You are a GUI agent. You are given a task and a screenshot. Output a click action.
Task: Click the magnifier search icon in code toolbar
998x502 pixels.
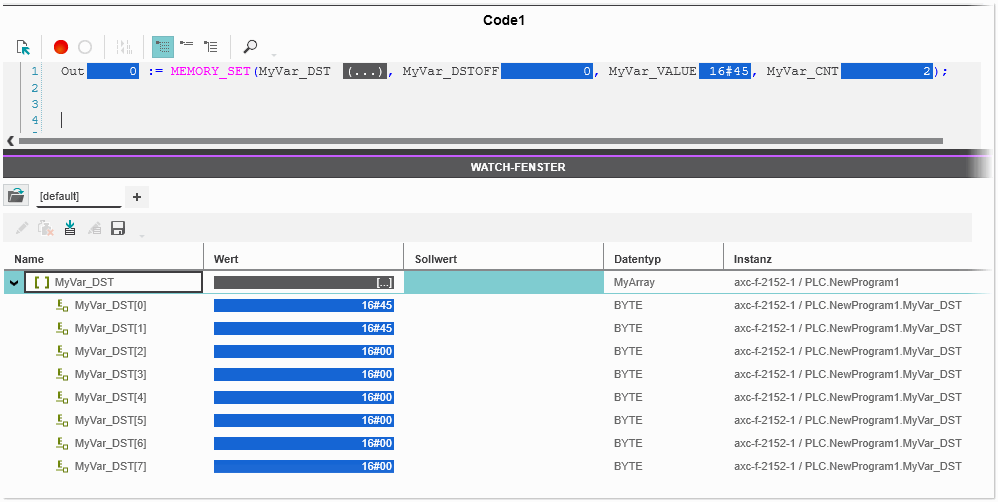[x=250, y=47]
